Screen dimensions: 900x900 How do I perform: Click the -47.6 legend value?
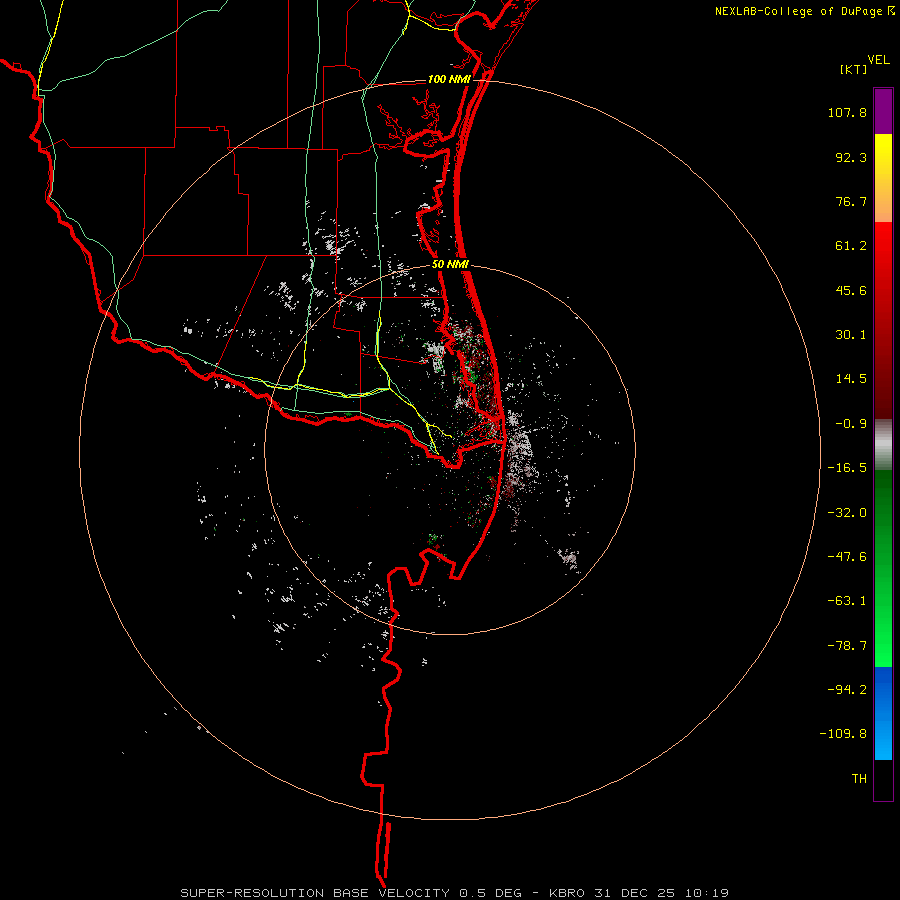pos(847,557)
